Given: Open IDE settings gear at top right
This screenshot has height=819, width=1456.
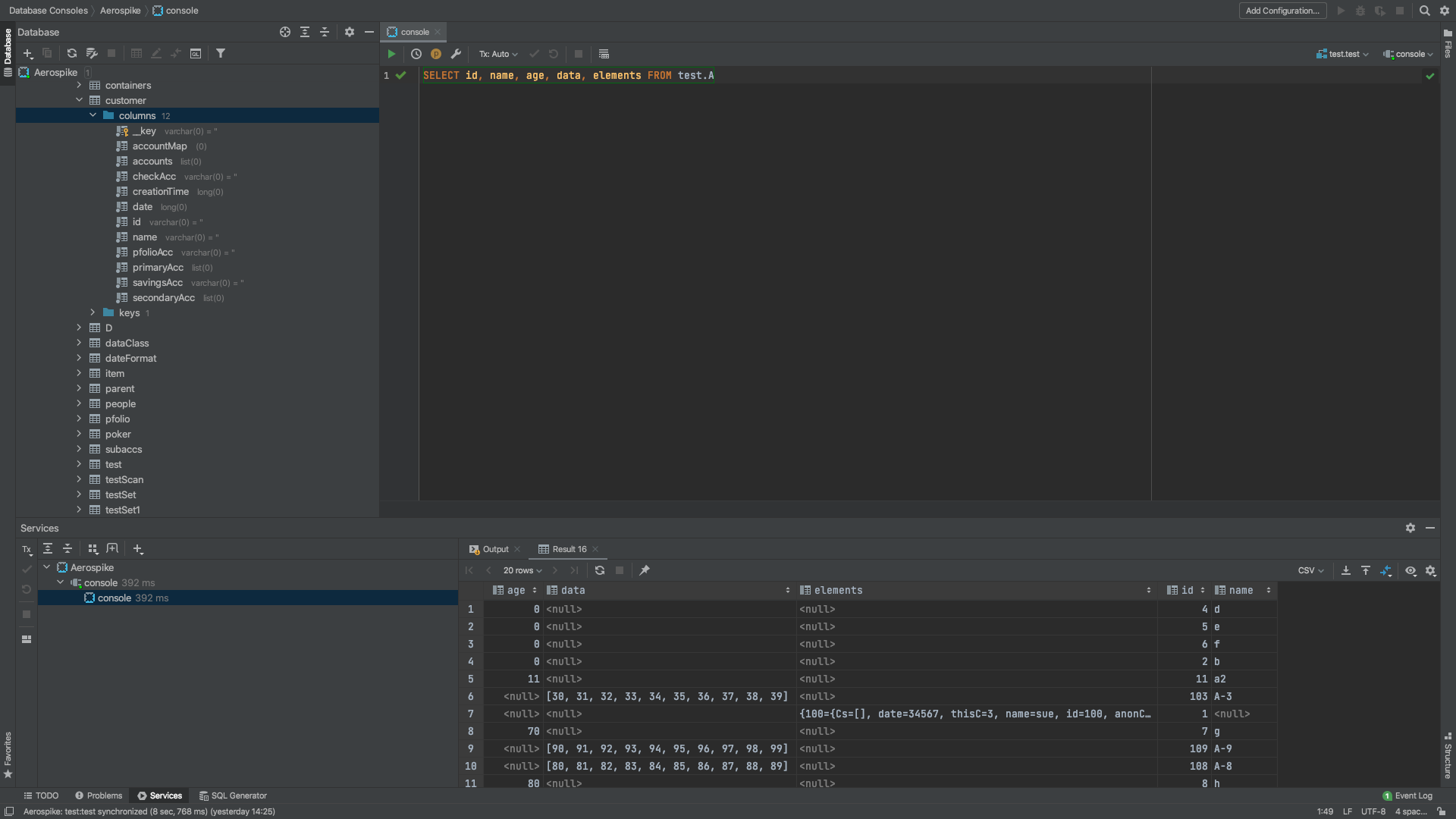Looking at the screenshot, I should (1445, 11).
